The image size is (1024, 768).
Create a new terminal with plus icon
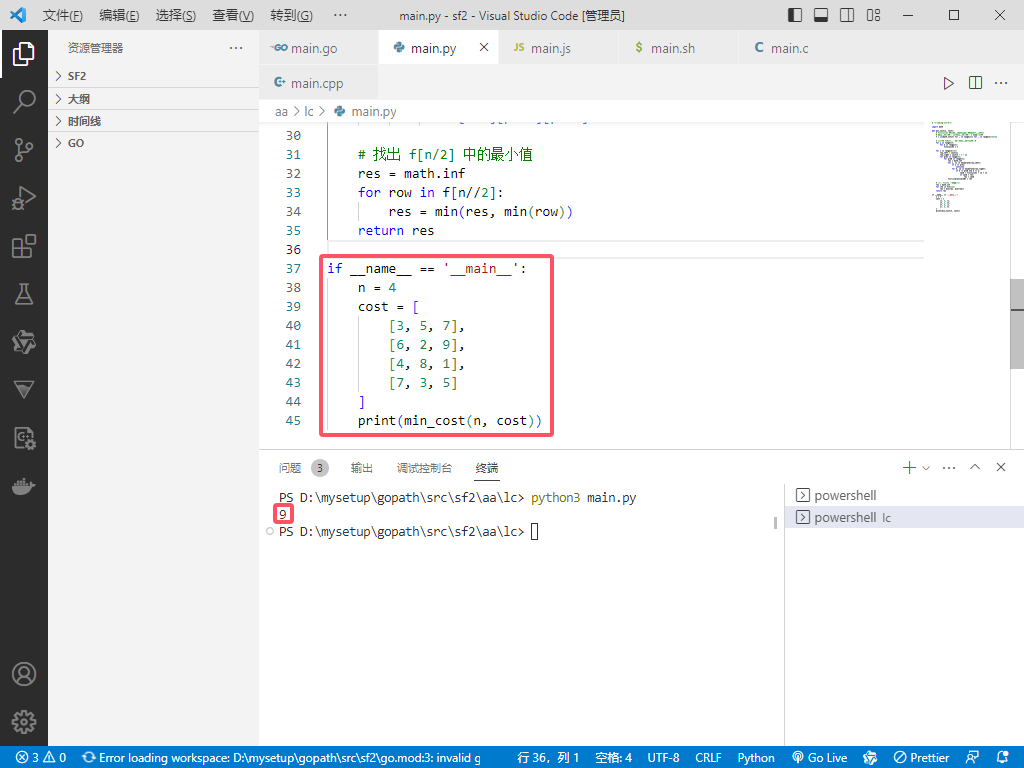coord(908,468)
